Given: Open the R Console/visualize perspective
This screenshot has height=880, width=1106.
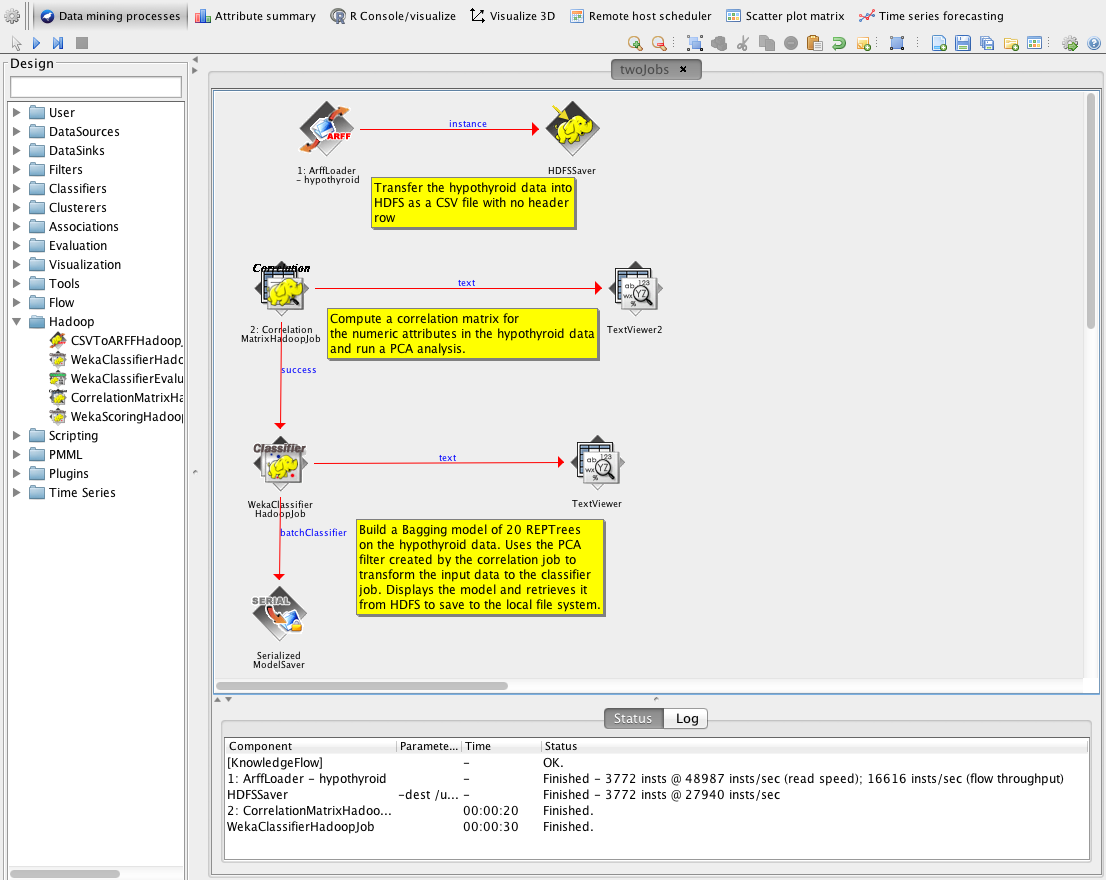Looking at the screenshot, I should point(393,16).
